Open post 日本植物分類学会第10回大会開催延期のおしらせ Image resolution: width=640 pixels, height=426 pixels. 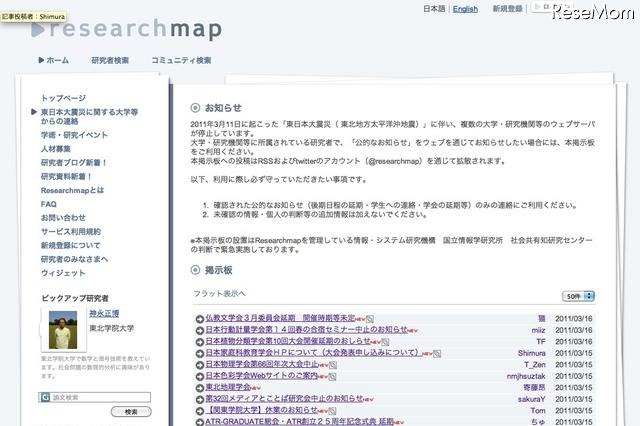click(288, 341)
